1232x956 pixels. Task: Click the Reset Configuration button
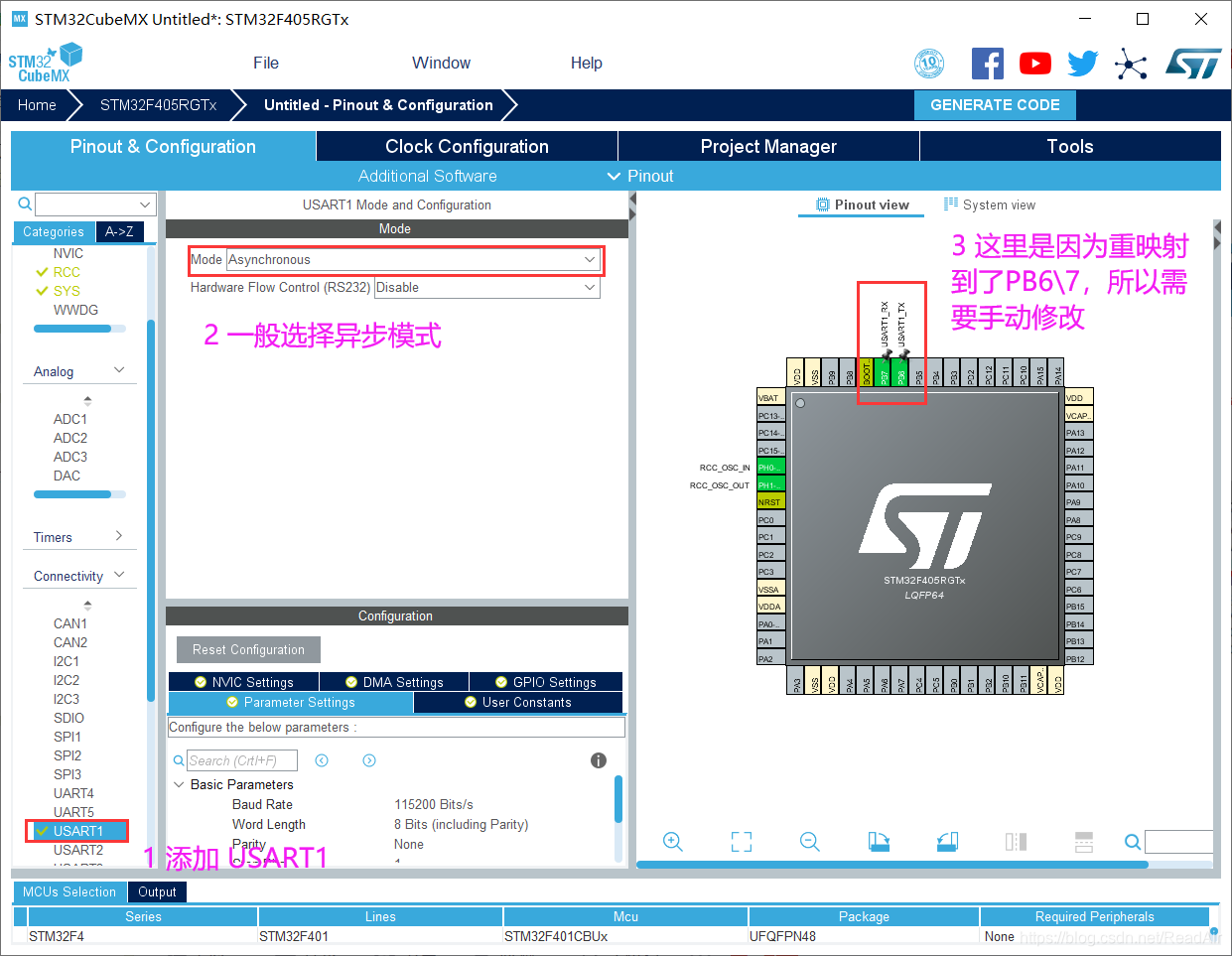pyautogui.click(x=248, y=650)
